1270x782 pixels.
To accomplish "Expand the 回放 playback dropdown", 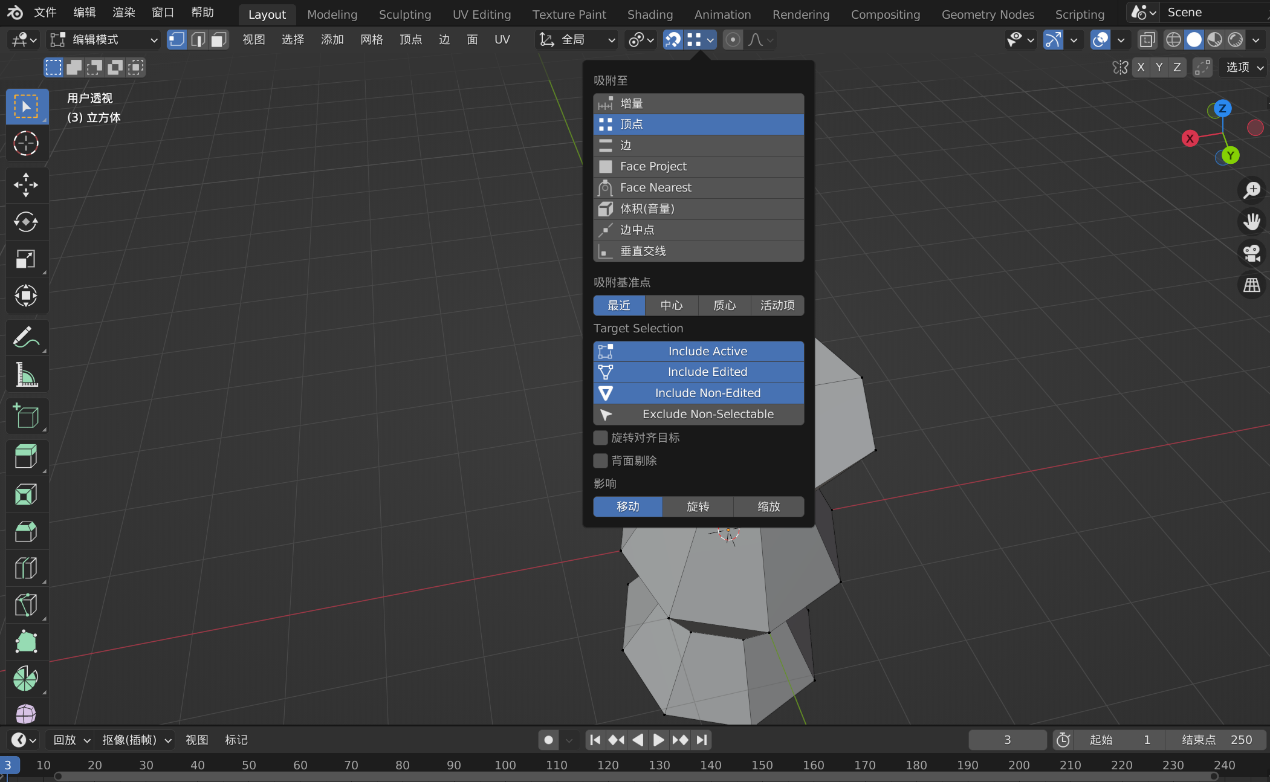I will point(72,740).
